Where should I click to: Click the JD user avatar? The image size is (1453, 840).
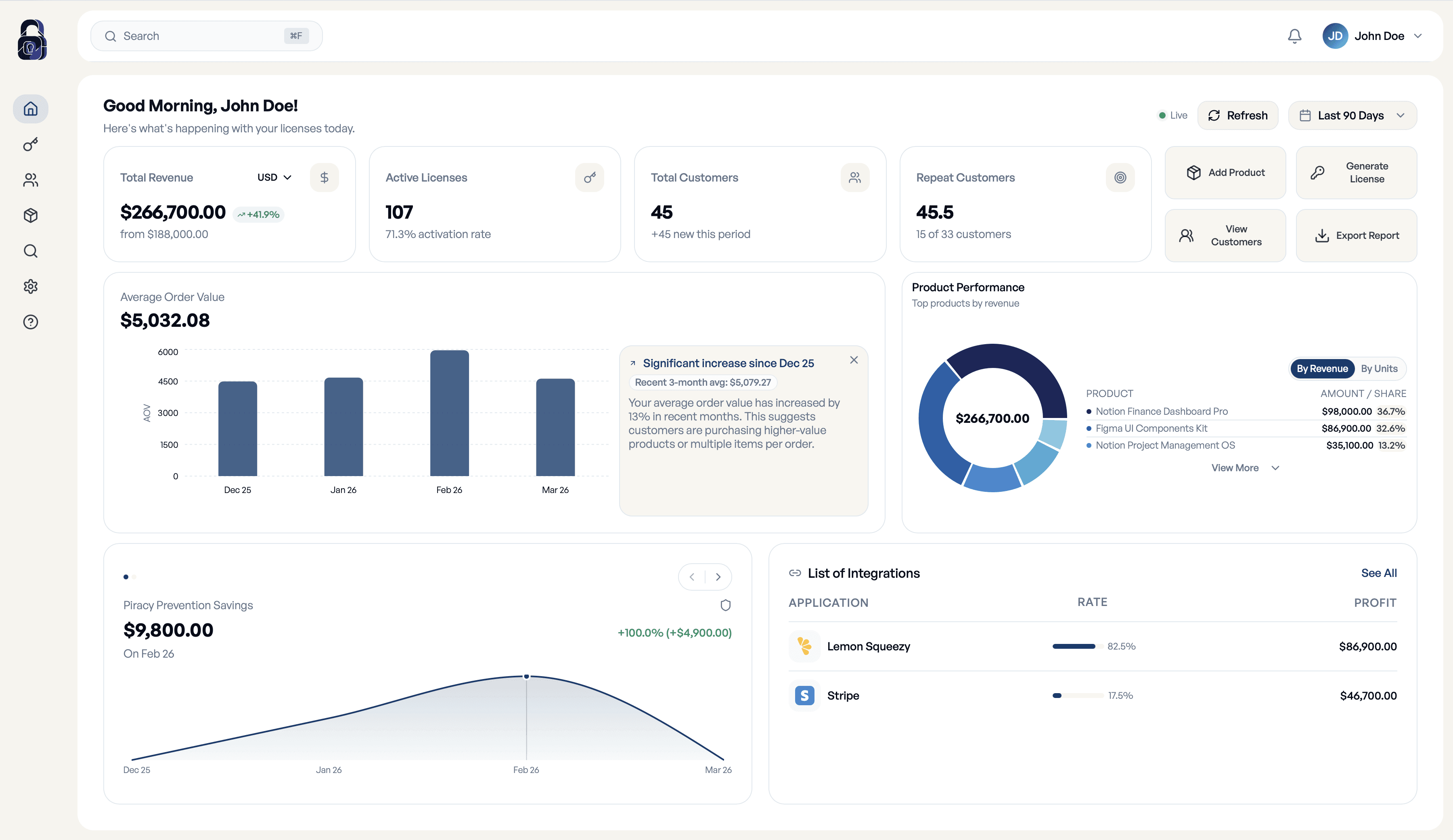click(1335, 36)
